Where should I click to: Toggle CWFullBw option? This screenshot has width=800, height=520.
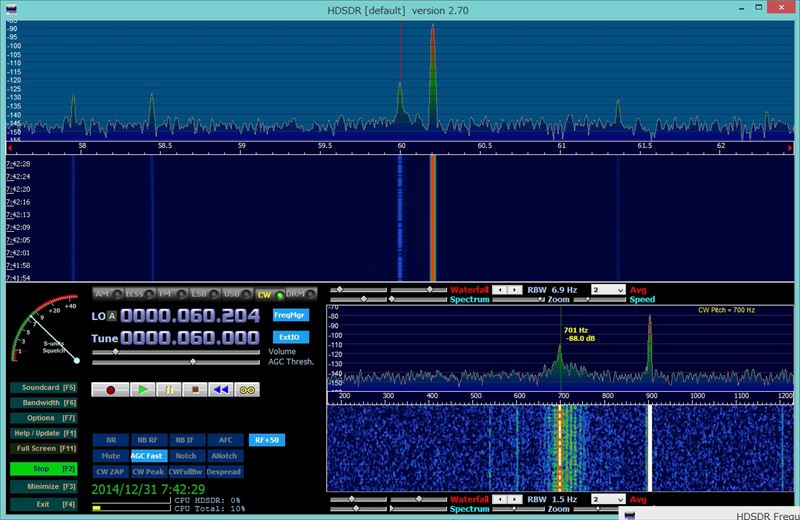(x=186, y=472)
